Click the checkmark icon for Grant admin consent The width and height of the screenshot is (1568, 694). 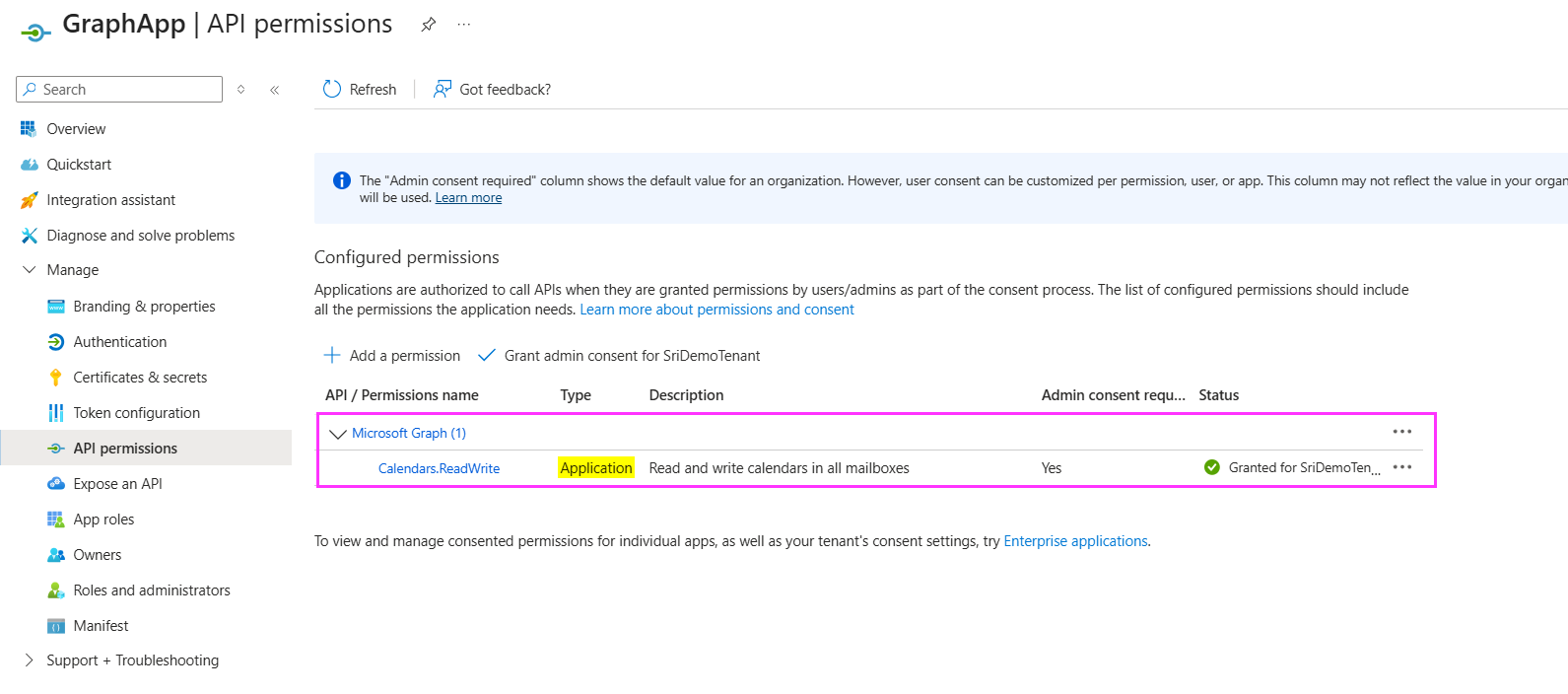(x=487, y=355)
